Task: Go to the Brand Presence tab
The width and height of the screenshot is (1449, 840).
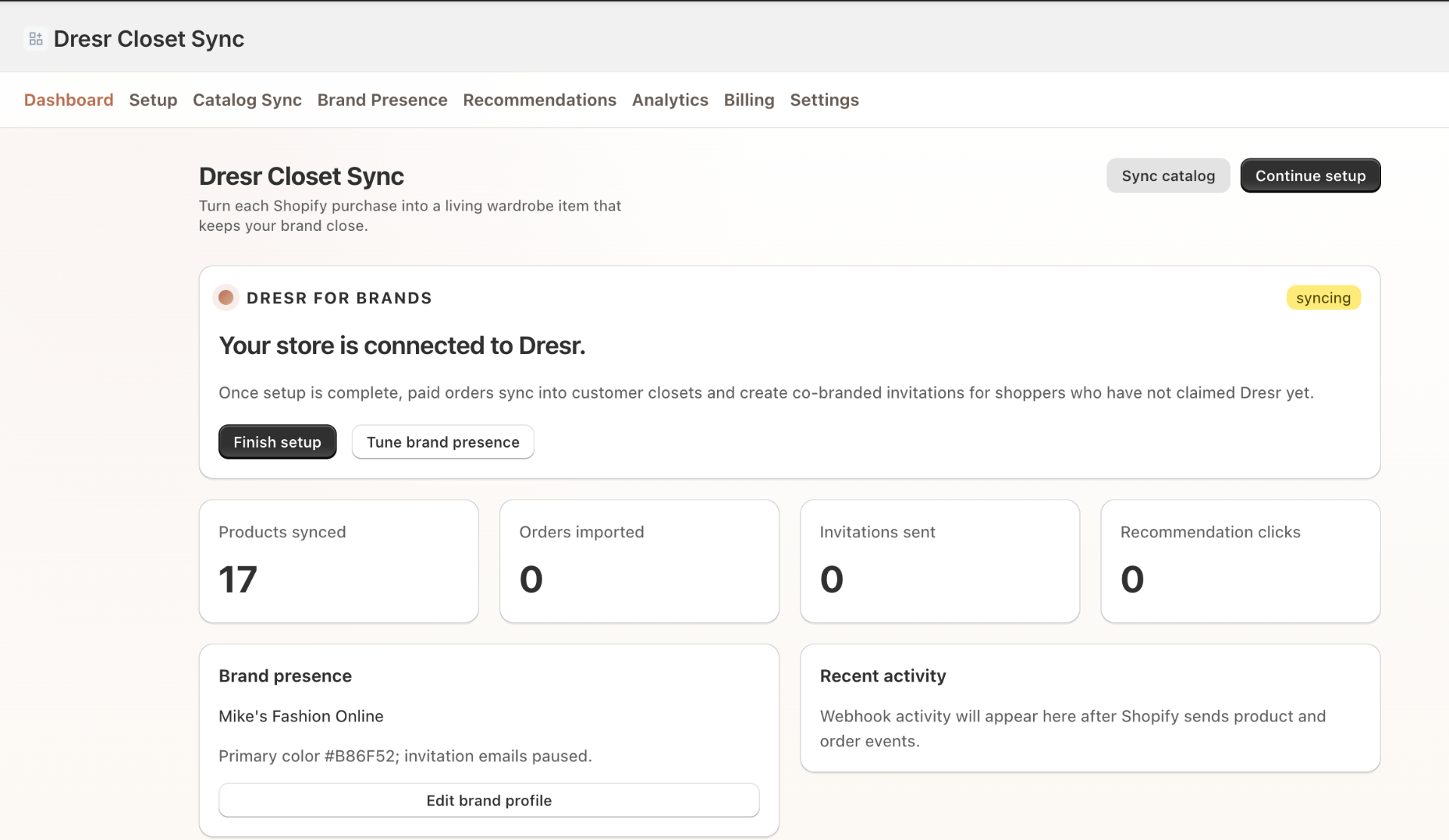Action: (383, 100)
